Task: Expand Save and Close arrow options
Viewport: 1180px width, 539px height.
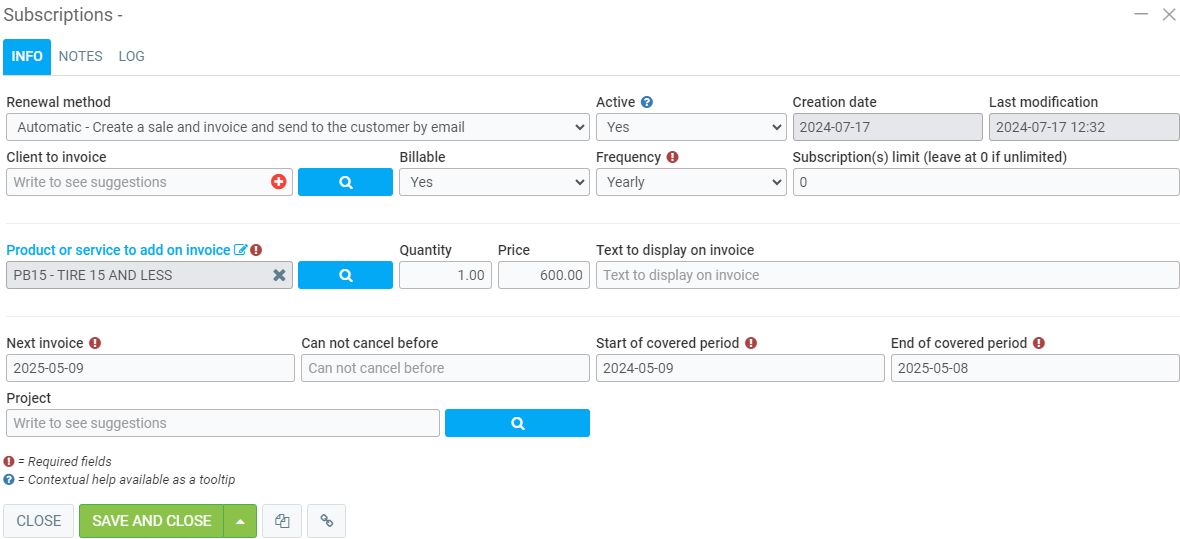Action: pos(240,521)
